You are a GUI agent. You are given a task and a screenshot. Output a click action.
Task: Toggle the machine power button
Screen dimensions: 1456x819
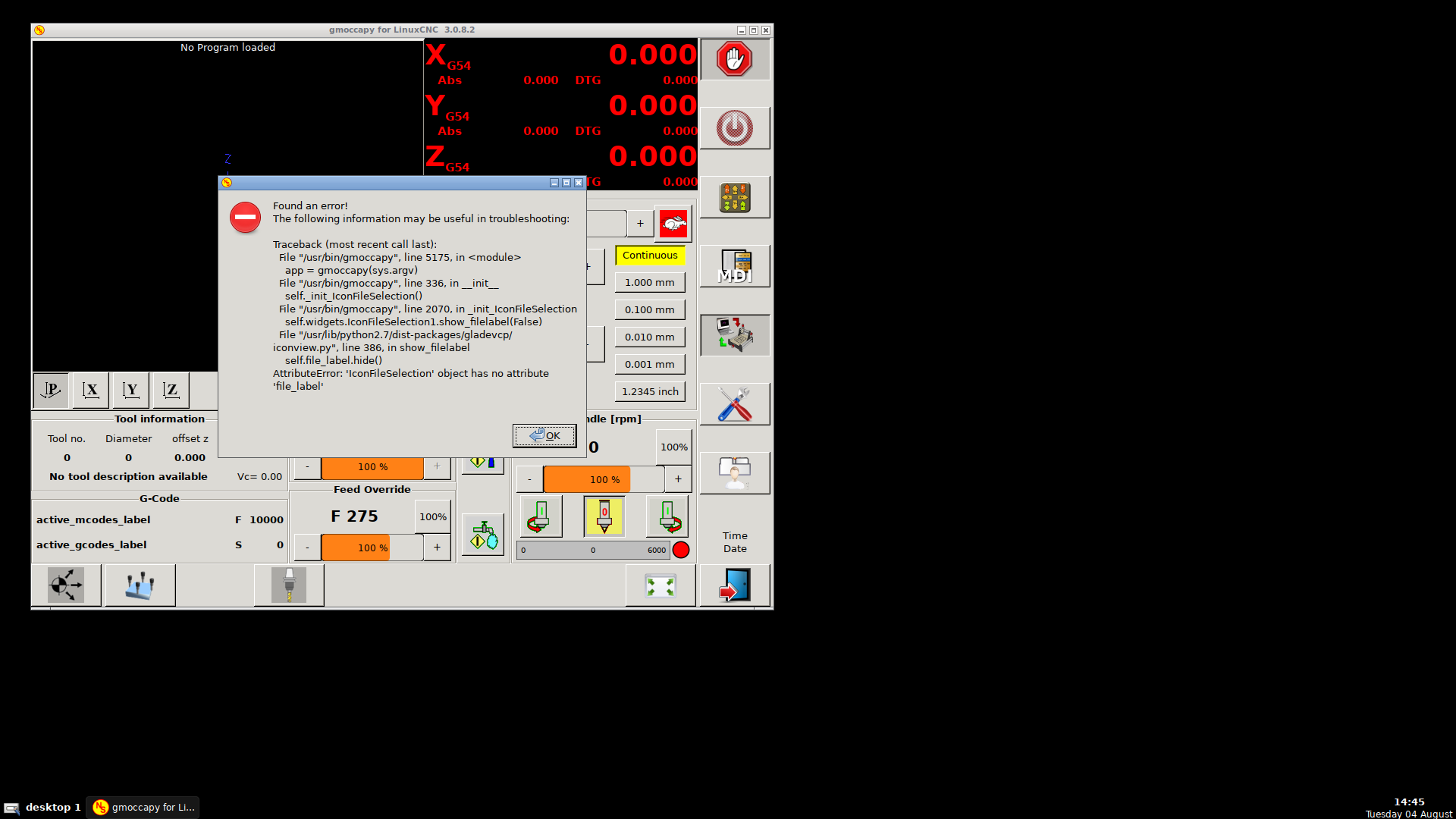(734, 128)
